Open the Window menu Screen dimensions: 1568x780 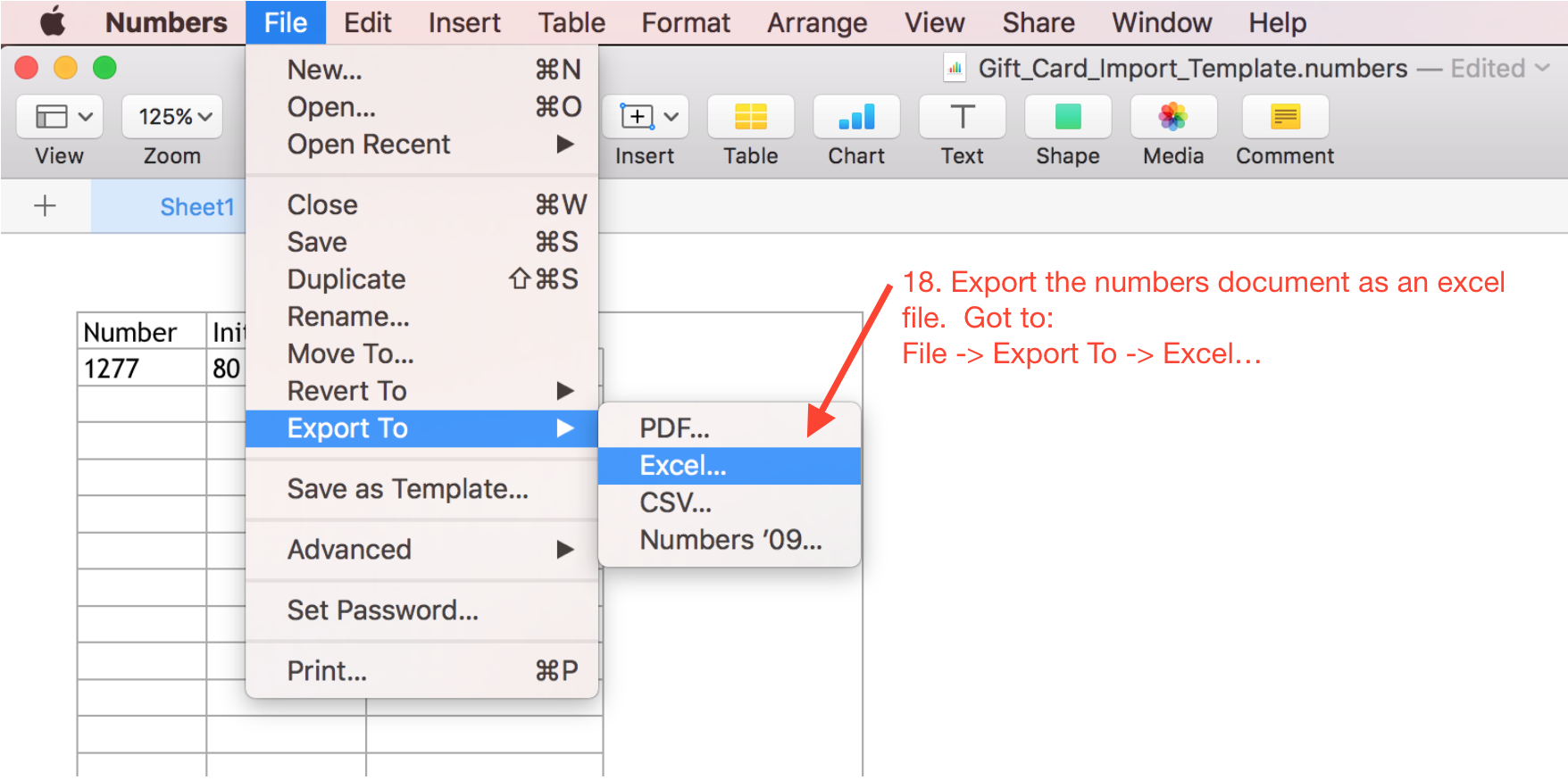pos(1162,22)
